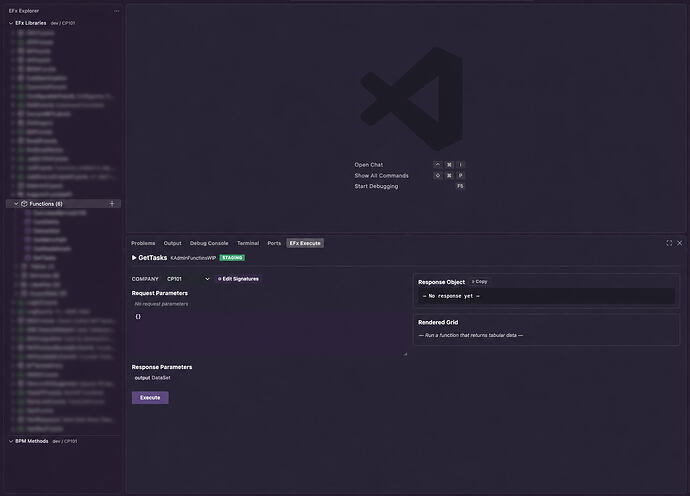This screenshot has width=690, height=496.
Task: Click the Edit Signatures button
Action: click(239, 279)
